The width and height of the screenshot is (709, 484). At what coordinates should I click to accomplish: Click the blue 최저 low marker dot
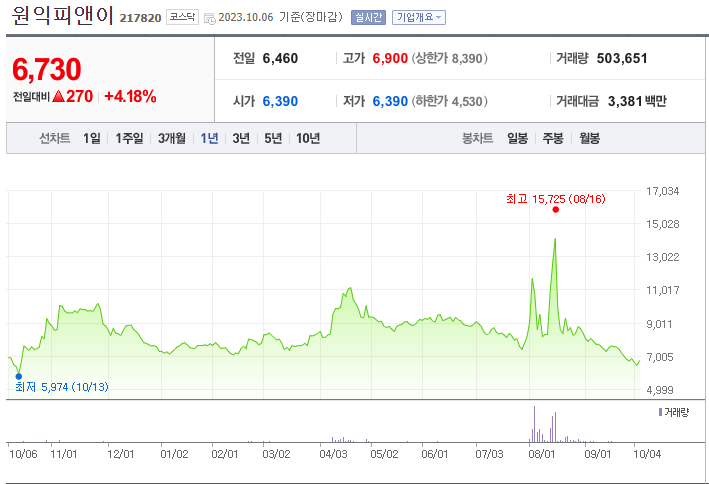(19, 376)
